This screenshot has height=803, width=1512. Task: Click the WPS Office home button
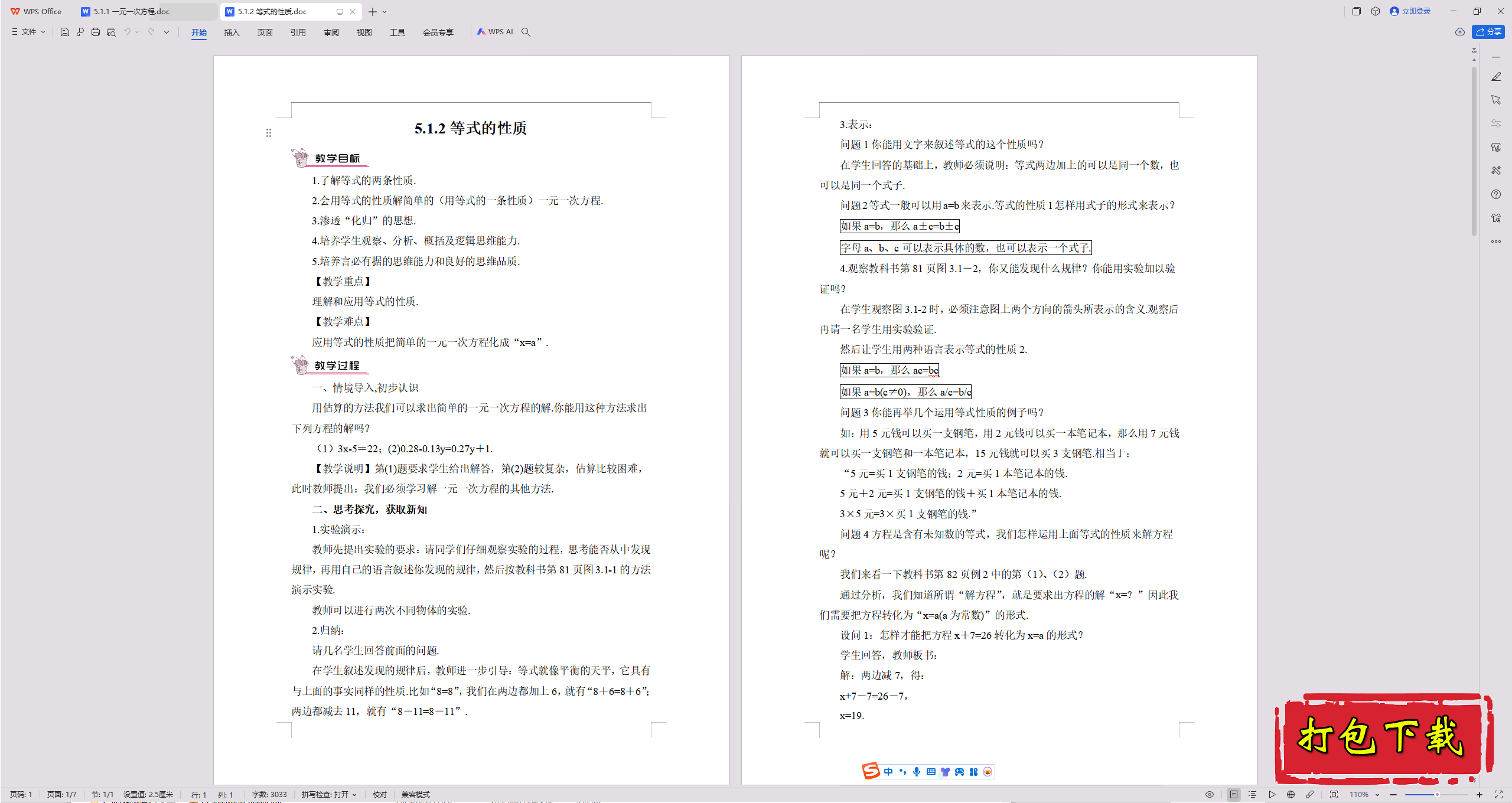(37, 11)
